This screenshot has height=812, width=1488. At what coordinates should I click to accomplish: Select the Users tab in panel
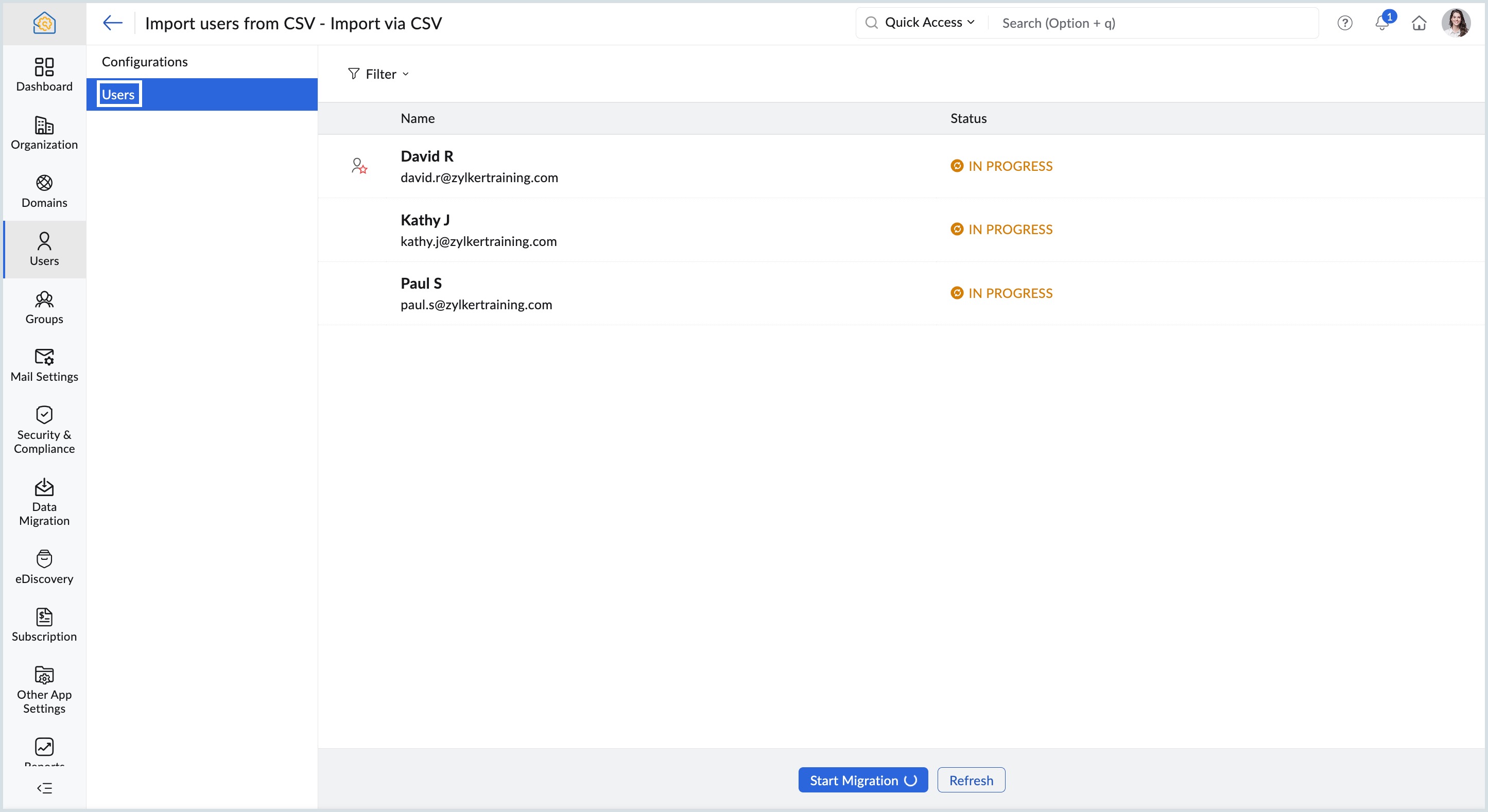click(x=118, y=95)
